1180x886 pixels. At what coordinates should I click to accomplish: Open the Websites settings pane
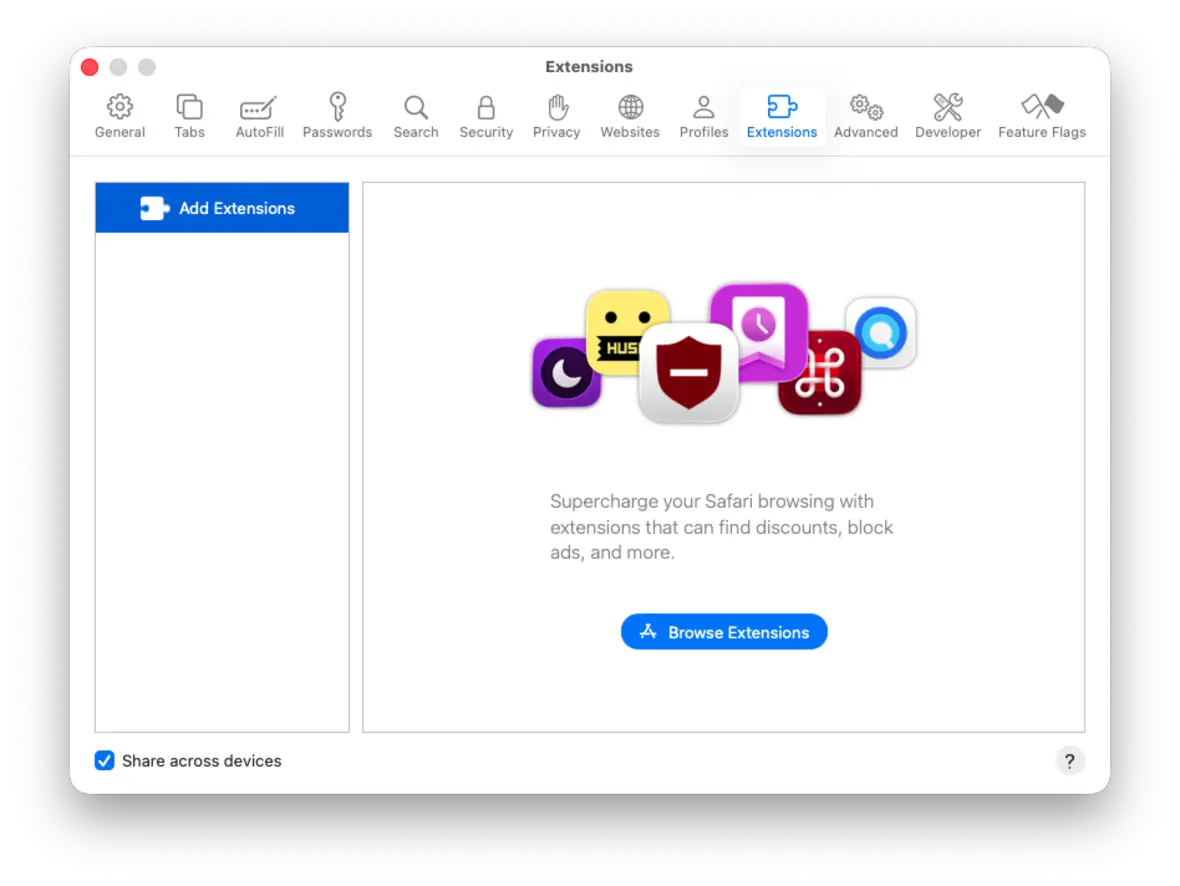tap(629, 115)
